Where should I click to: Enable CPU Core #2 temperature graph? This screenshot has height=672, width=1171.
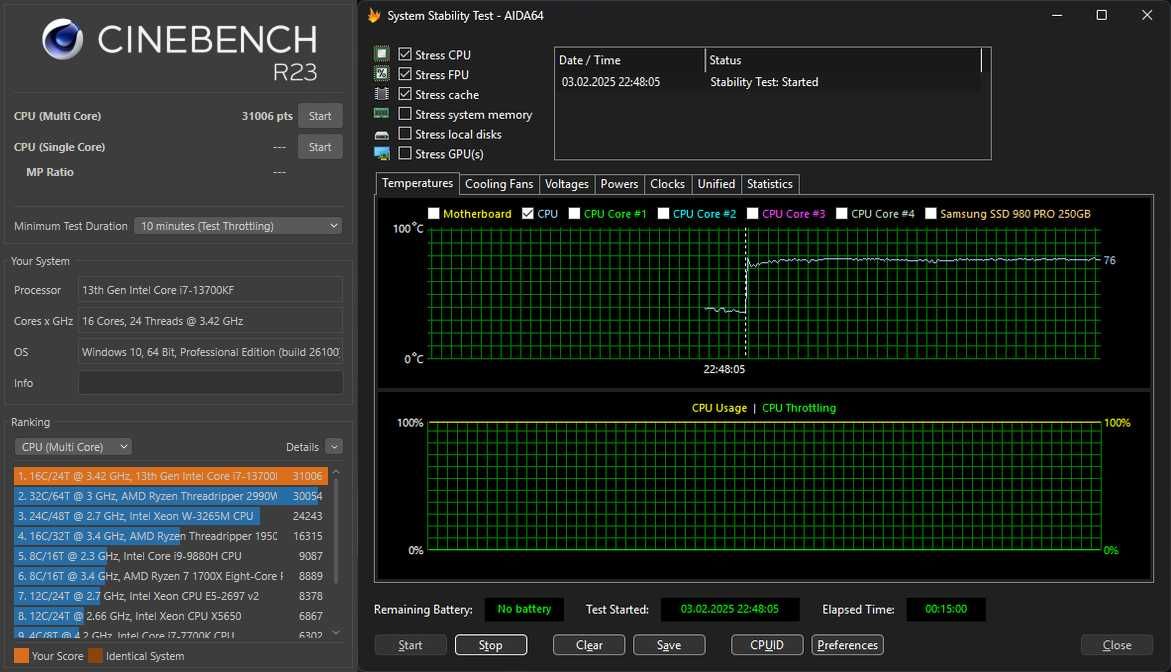click(663, 214)
